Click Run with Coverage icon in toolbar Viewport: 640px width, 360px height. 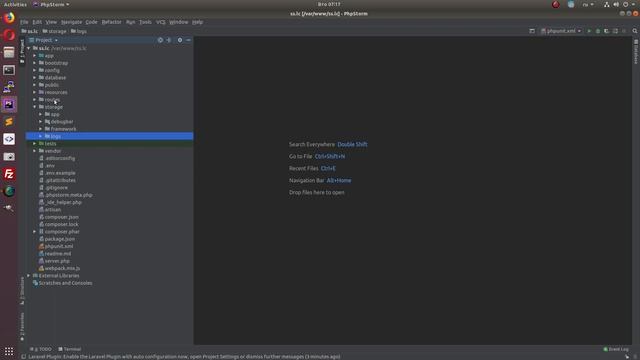click(x=607, y=31)
